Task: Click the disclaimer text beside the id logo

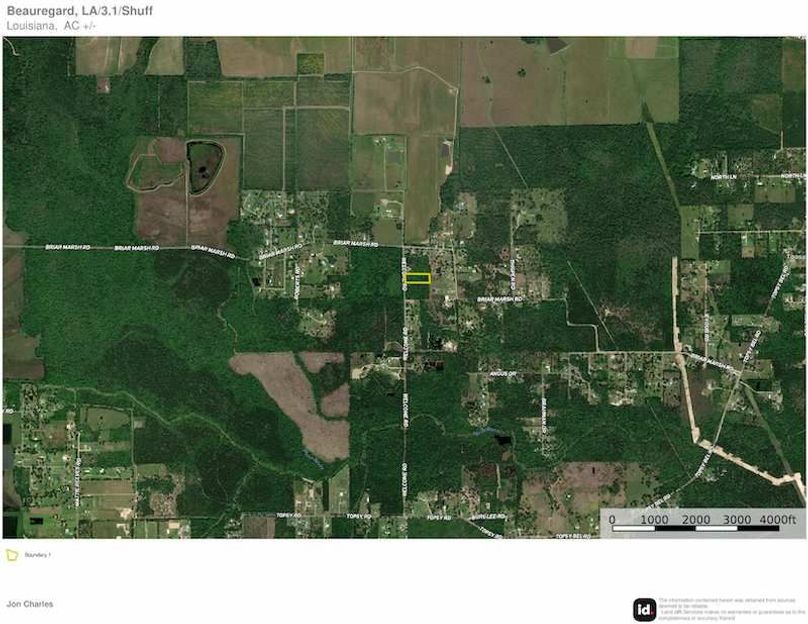Action: pyautogui.click(x=730, y=608)
